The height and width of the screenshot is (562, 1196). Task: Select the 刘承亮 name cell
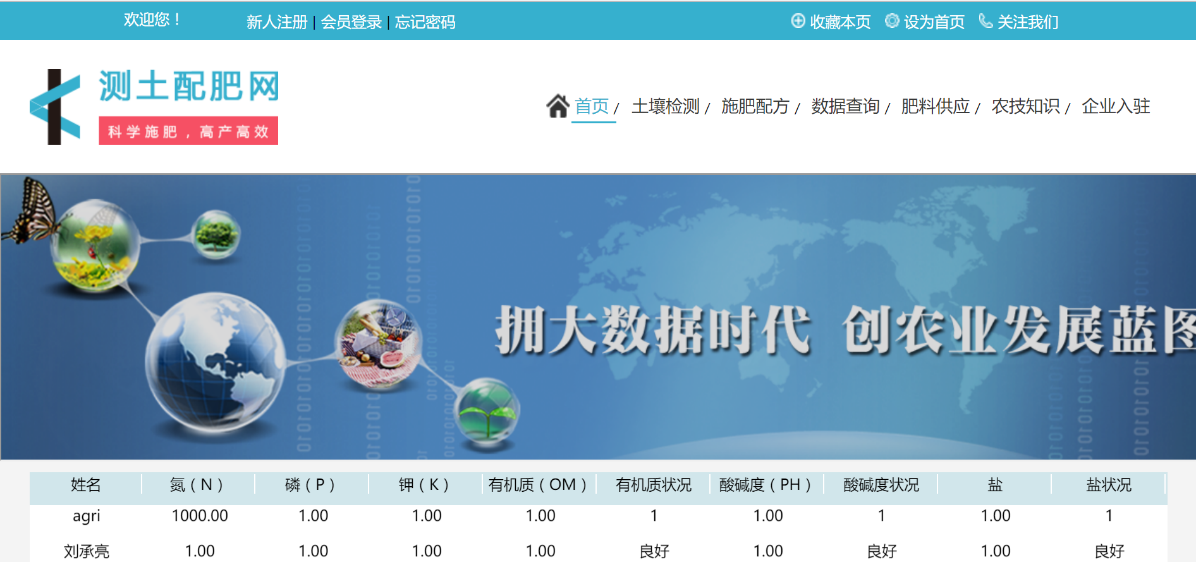[x=86, y=551]
